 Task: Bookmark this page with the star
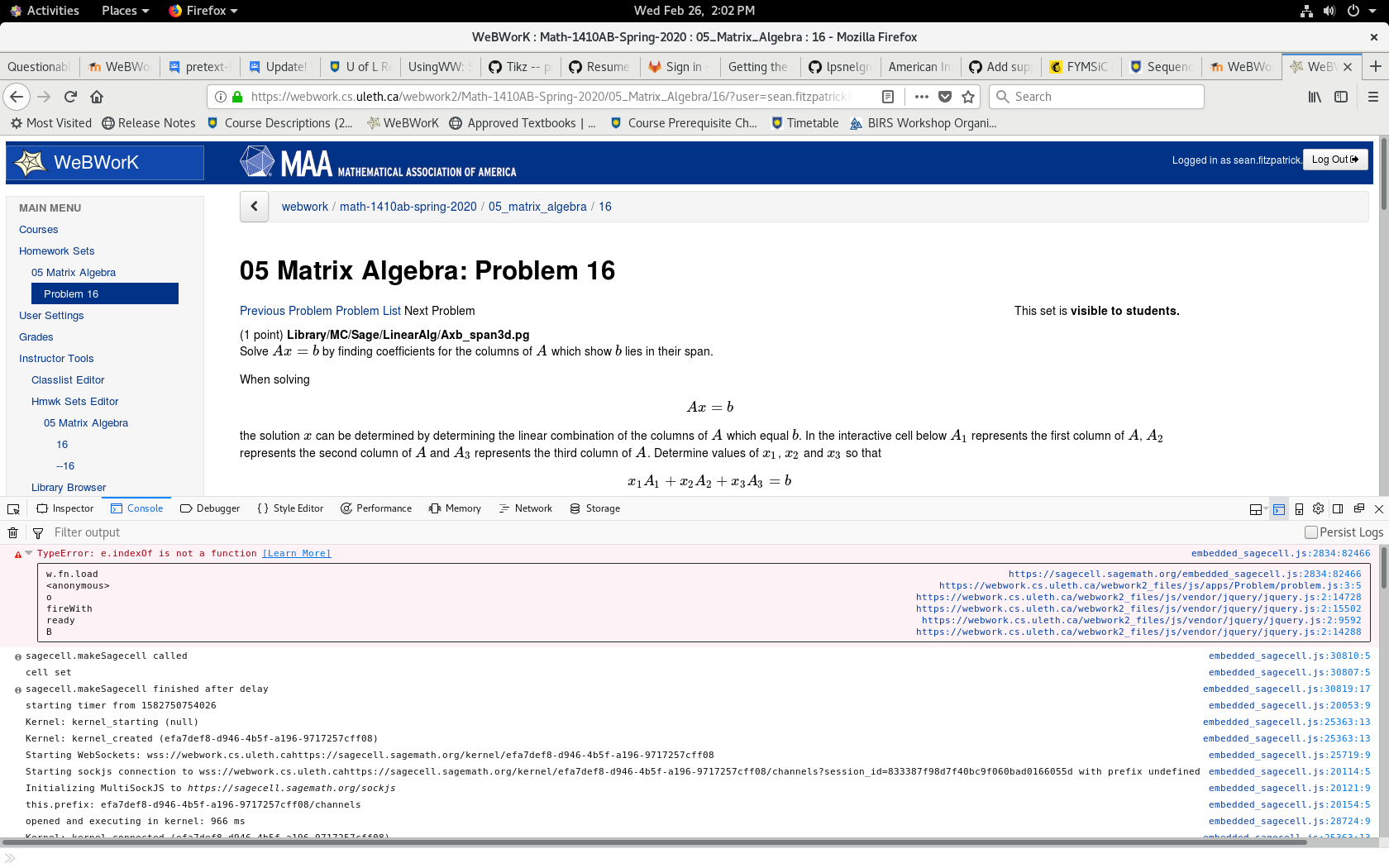968,97
